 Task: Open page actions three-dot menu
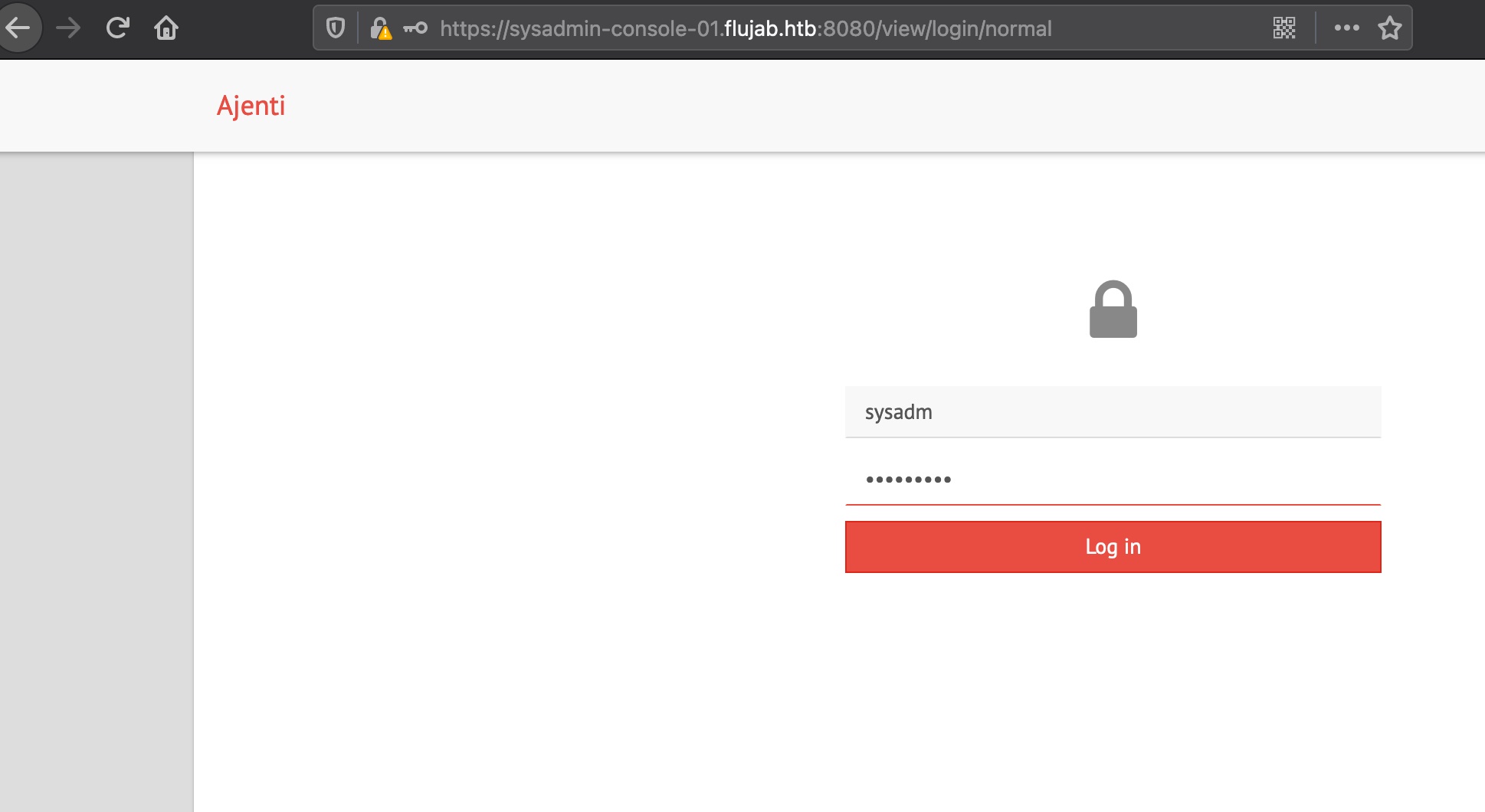pyautogui.click(x=1346, y=28)
